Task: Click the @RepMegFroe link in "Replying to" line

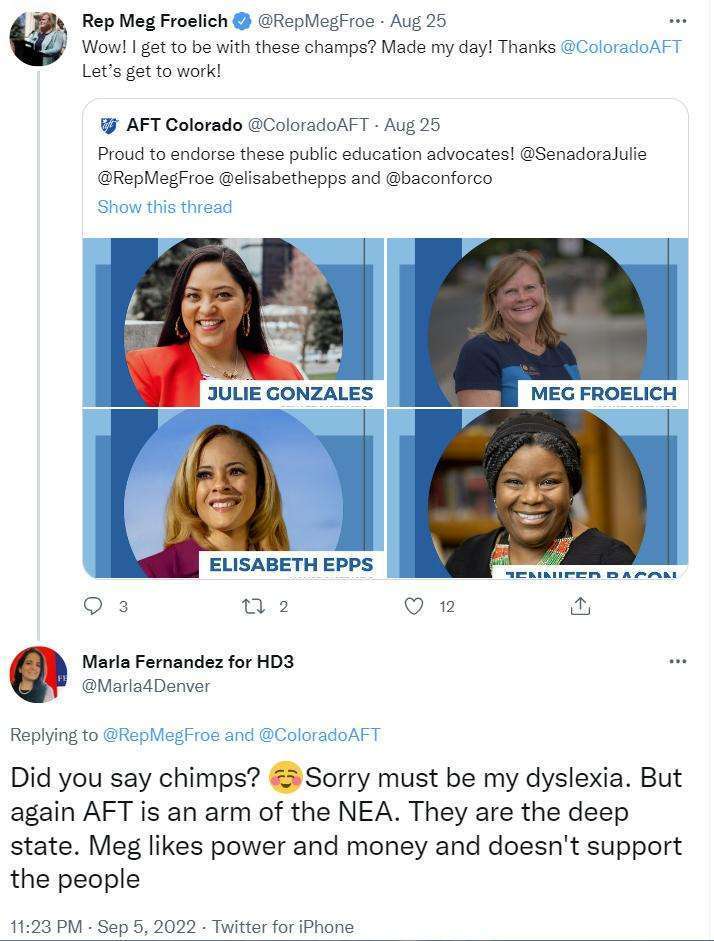Action: click(x=161, y=735)
